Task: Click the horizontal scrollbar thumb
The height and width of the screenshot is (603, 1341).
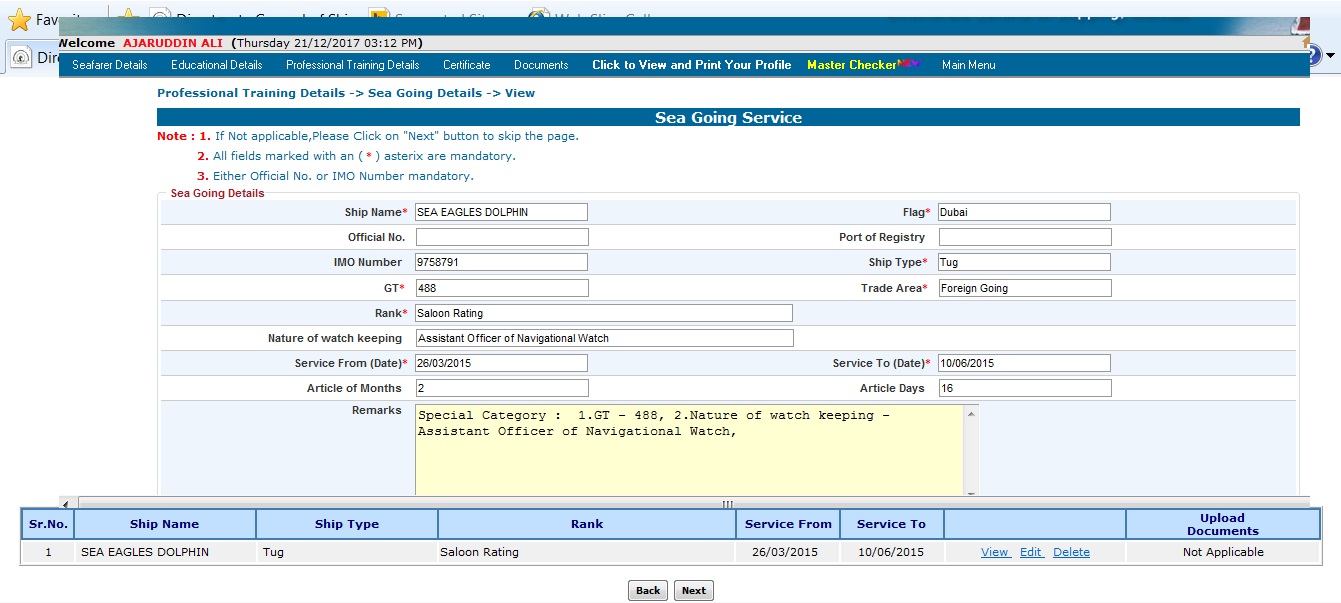Action: tap(728, 504)
